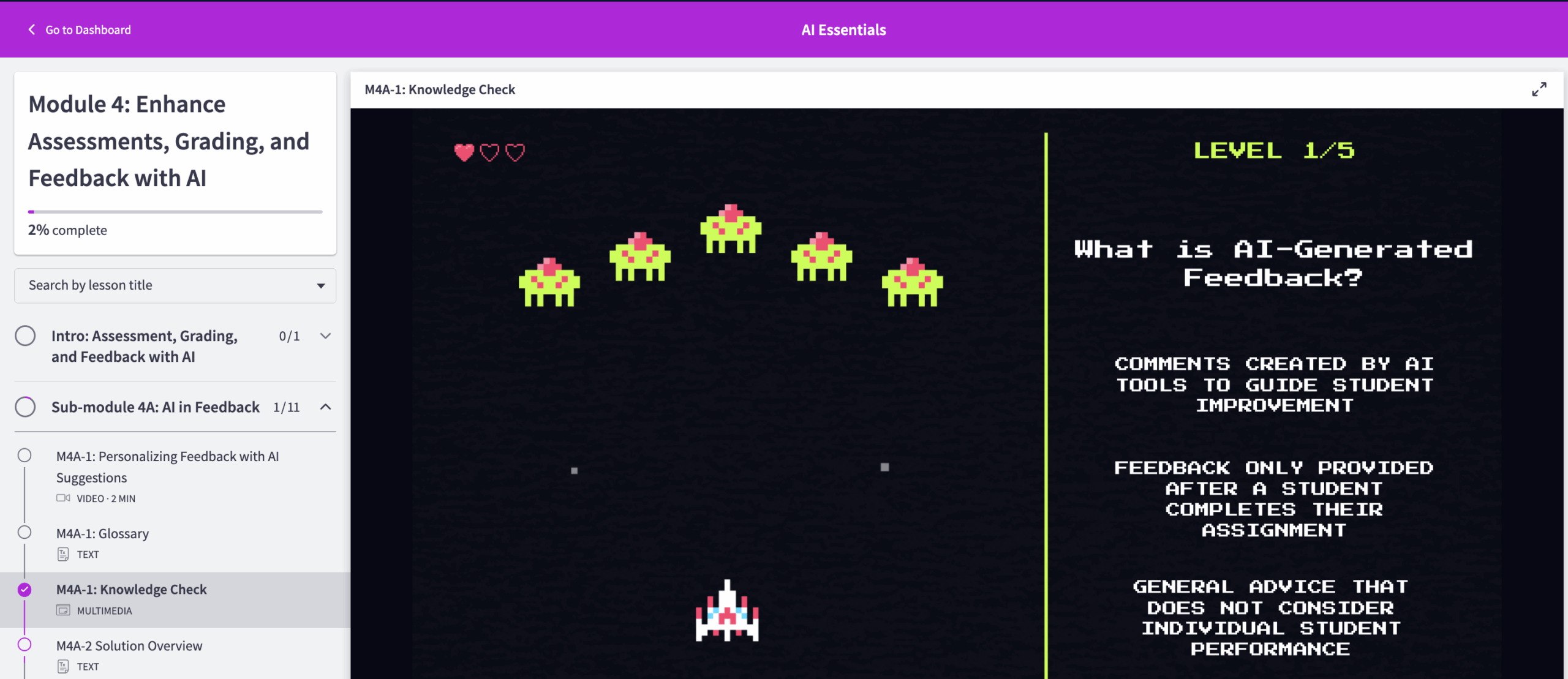Image resolution: width=1568 pixels, height=679 pixels.
Task: Click the multimedia icon under Knowledge Check
Action: [63, 610]
